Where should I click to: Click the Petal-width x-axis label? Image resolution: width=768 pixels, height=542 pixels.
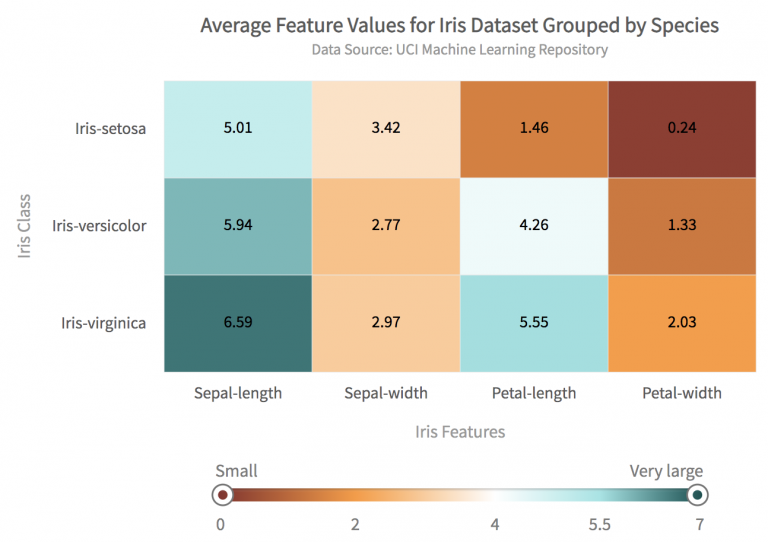(682, 393)
